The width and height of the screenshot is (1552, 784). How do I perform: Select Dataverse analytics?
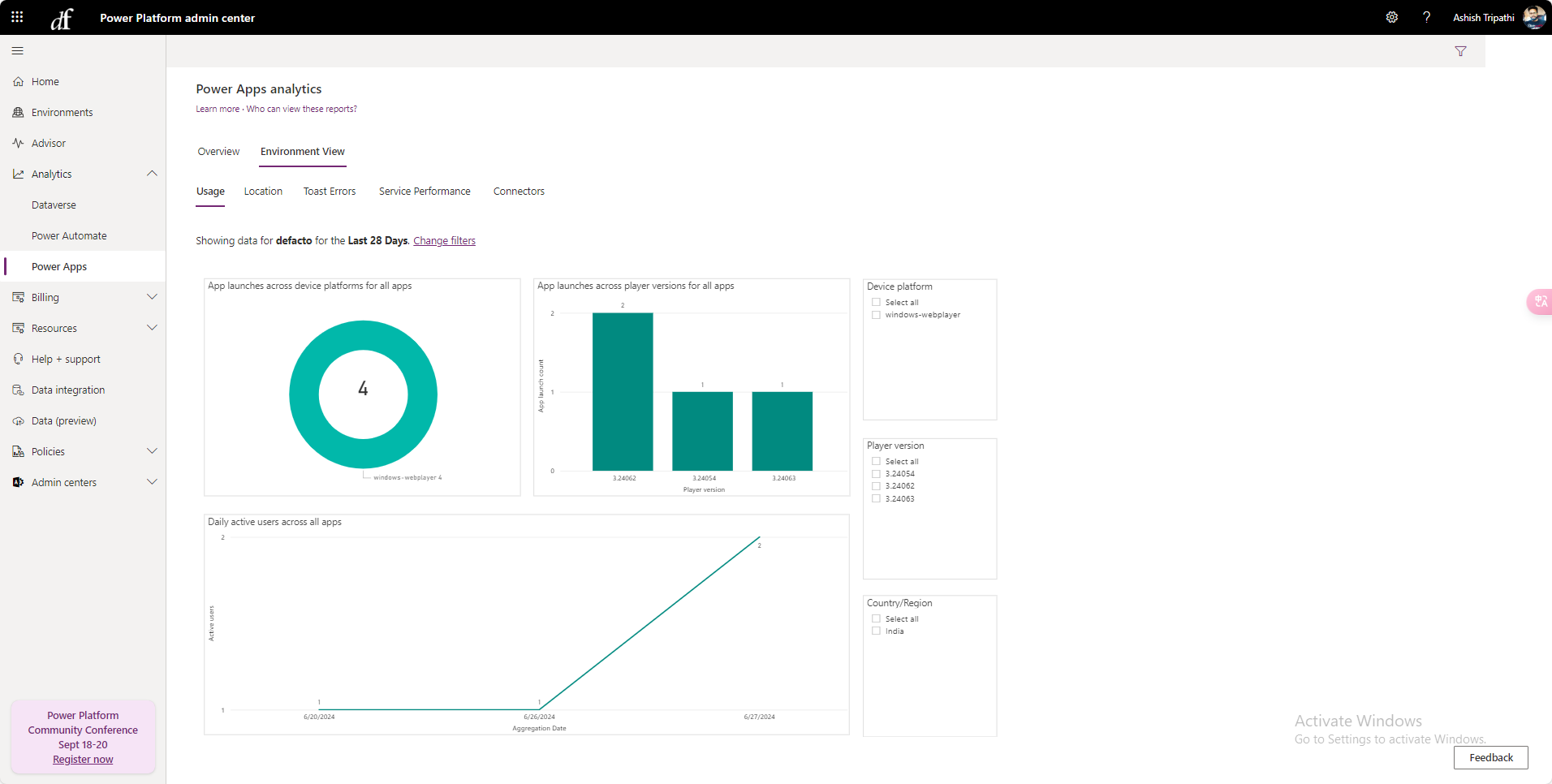pos(54,205)
